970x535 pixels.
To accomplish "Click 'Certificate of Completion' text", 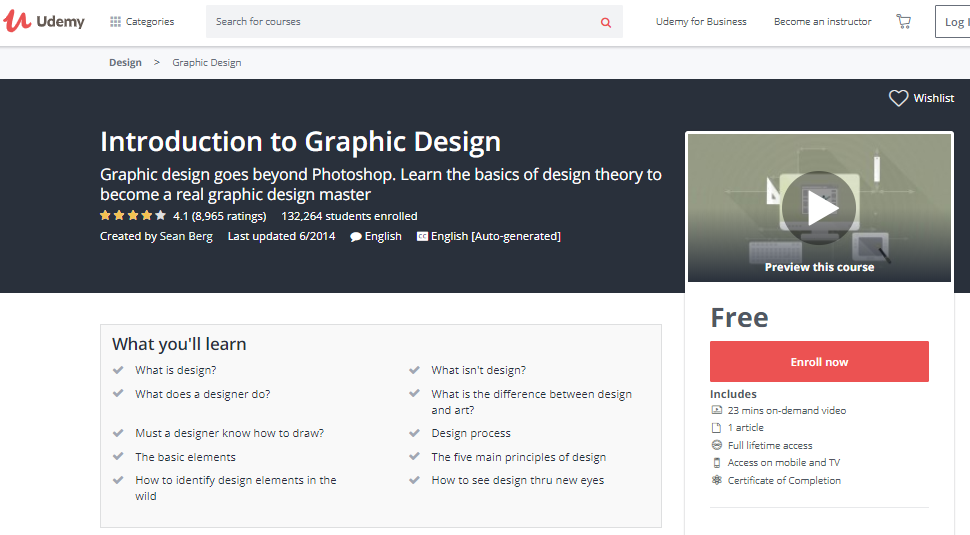I will [x=784, y=480].
